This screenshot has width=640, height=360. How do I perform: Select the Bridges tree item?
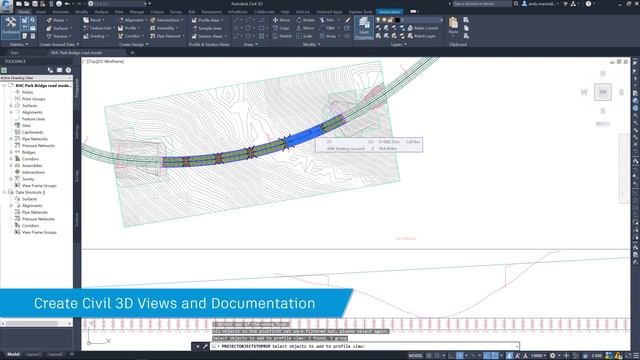tap(29, 152)
